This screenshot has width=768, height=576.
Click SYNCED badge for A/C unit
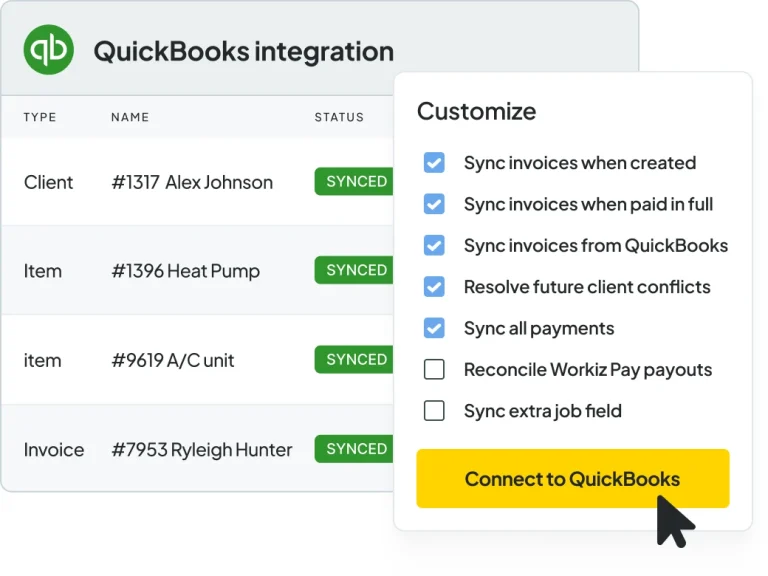[354, 360]
